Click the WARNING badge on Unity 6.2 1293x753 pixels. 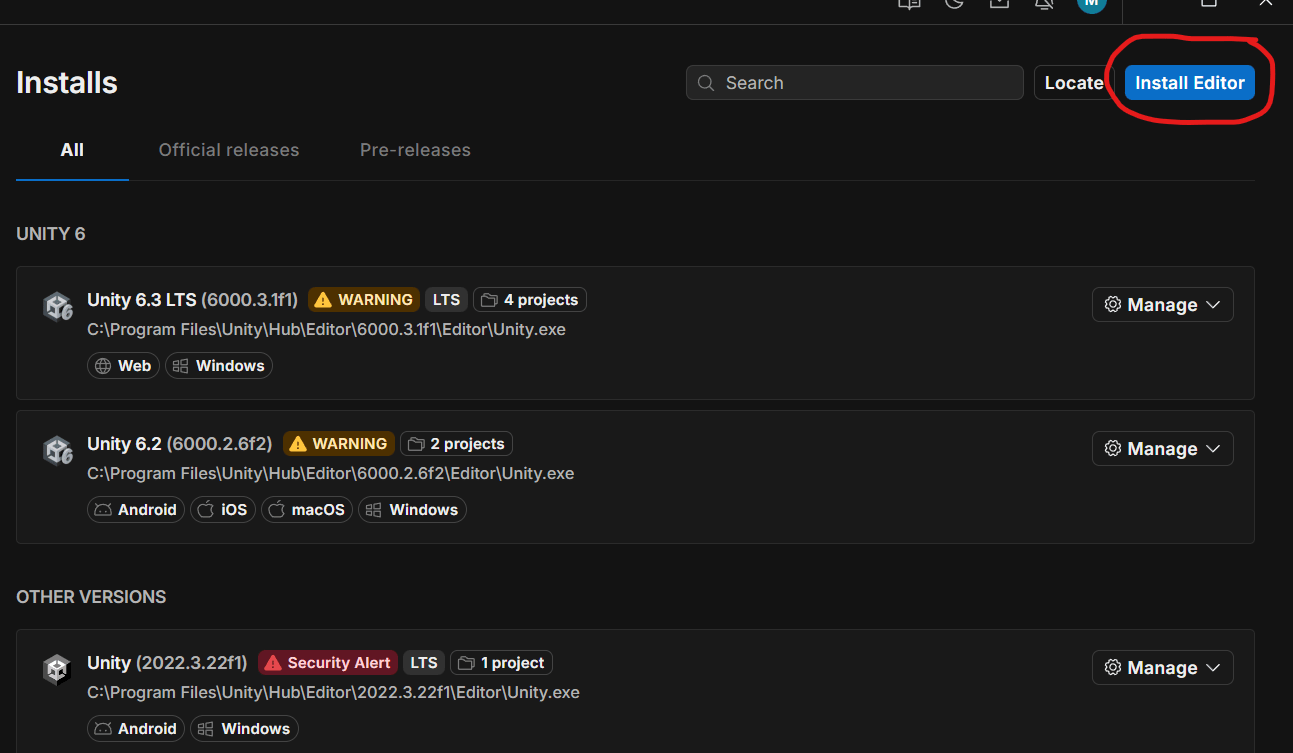pos(338,444)
